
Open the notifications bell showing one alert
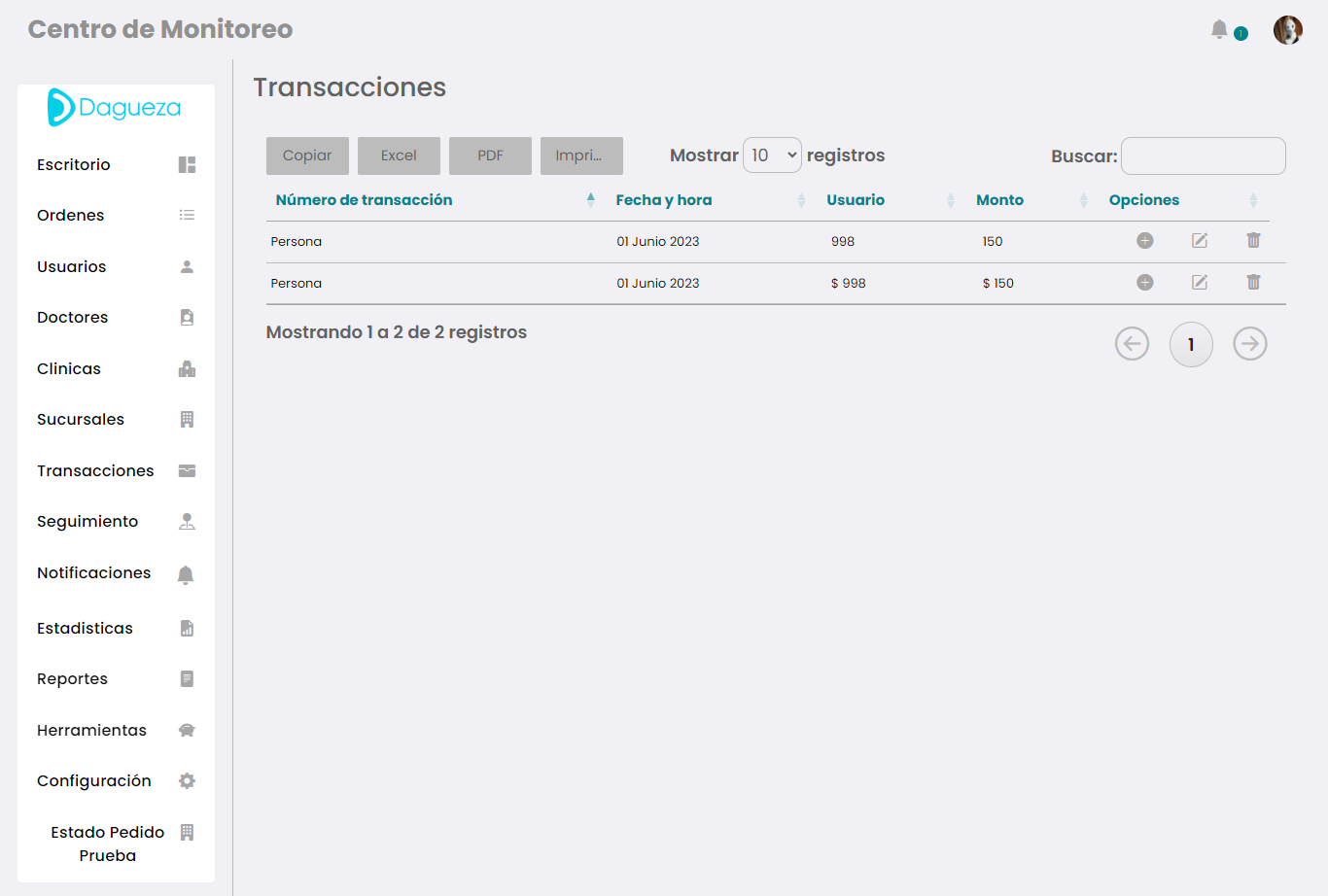click(1219, 29)
